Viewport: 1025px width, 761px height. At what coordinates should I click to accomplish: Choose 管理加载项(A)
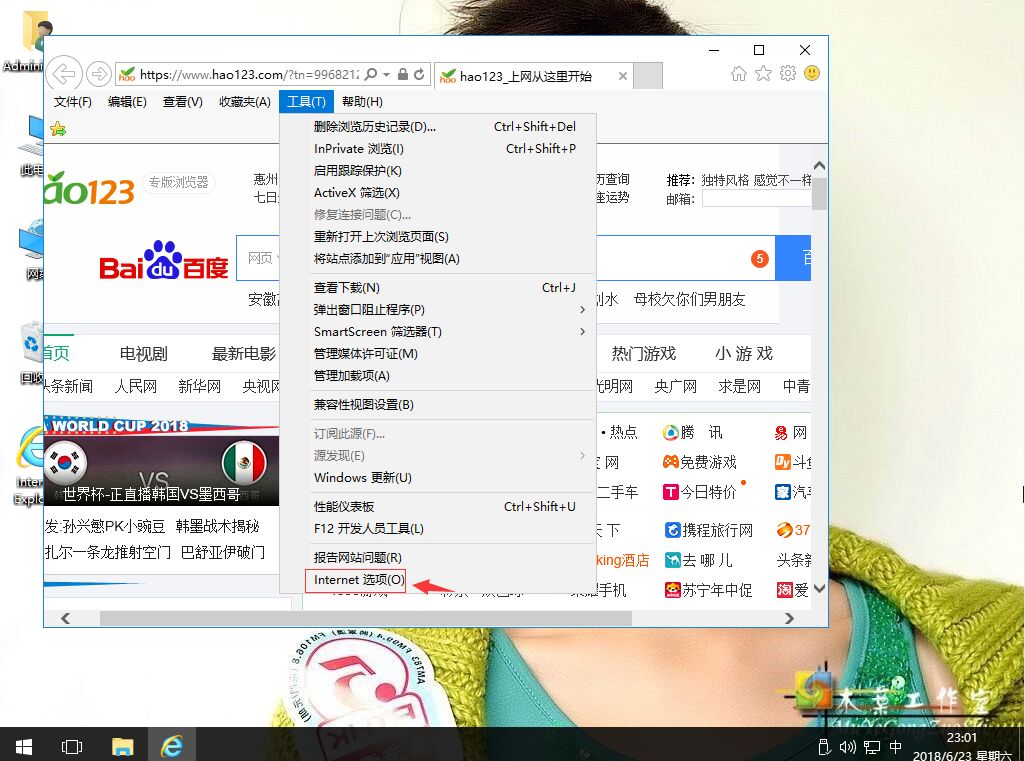click(x=437, y=376)
